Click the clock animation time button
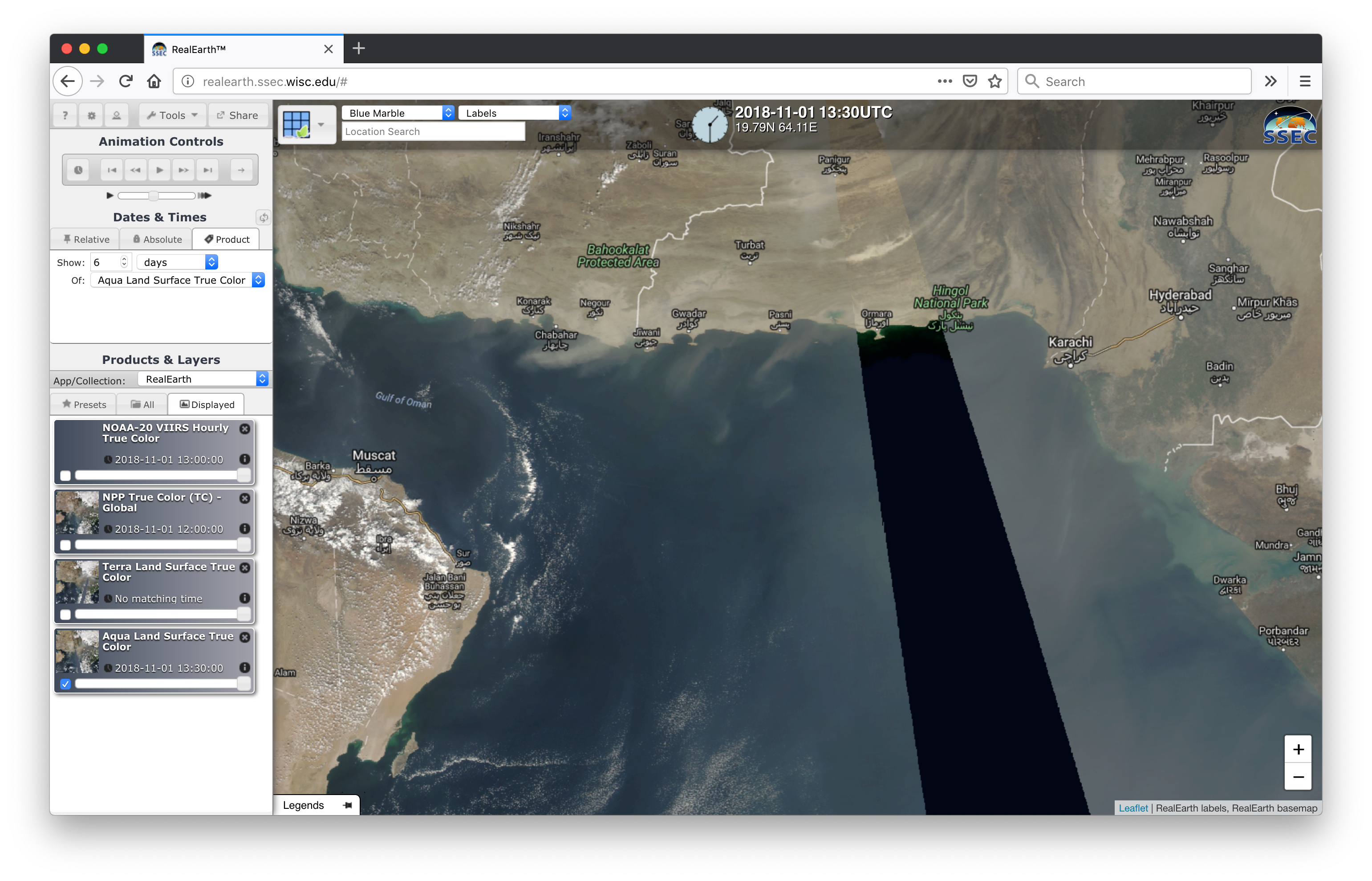The image size is (1372, 881). click(78, 170)
